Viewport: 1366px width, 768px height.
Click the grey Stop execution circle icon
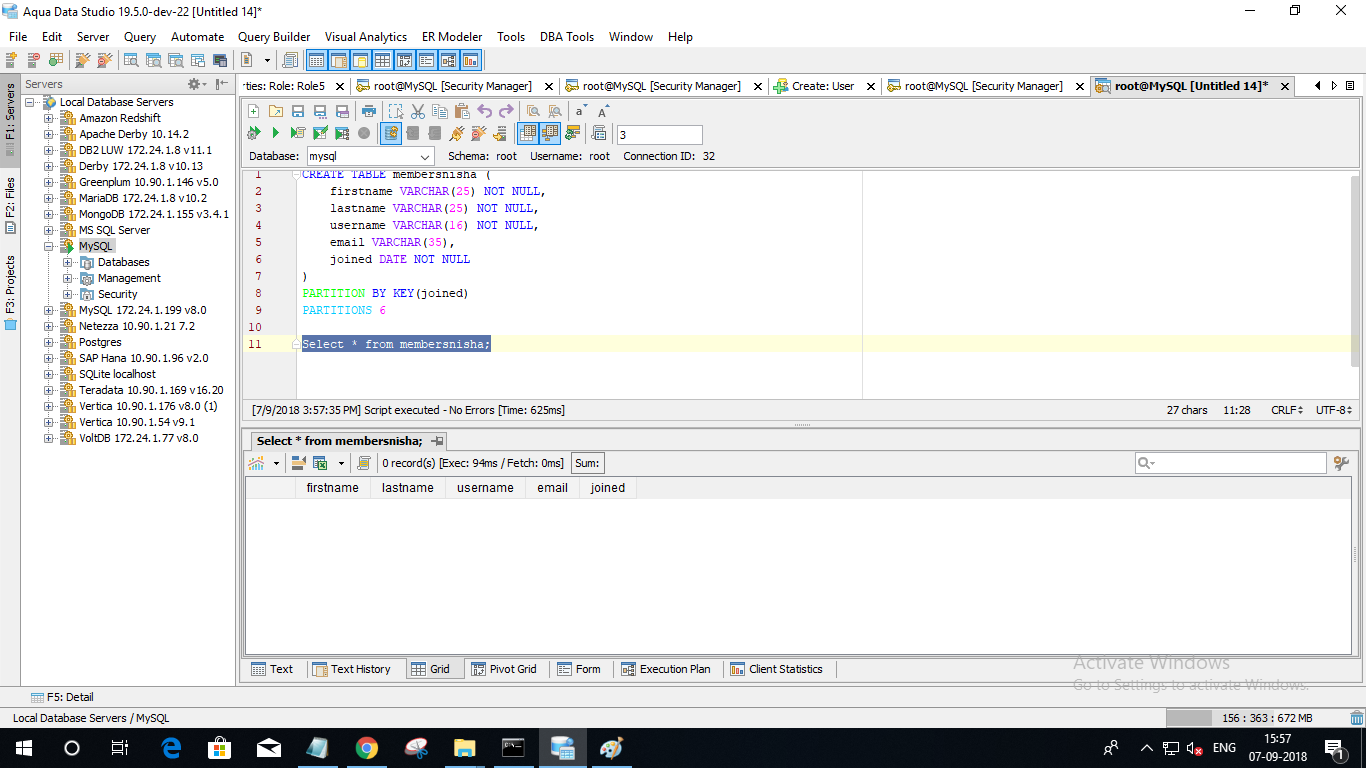(364, 132)
